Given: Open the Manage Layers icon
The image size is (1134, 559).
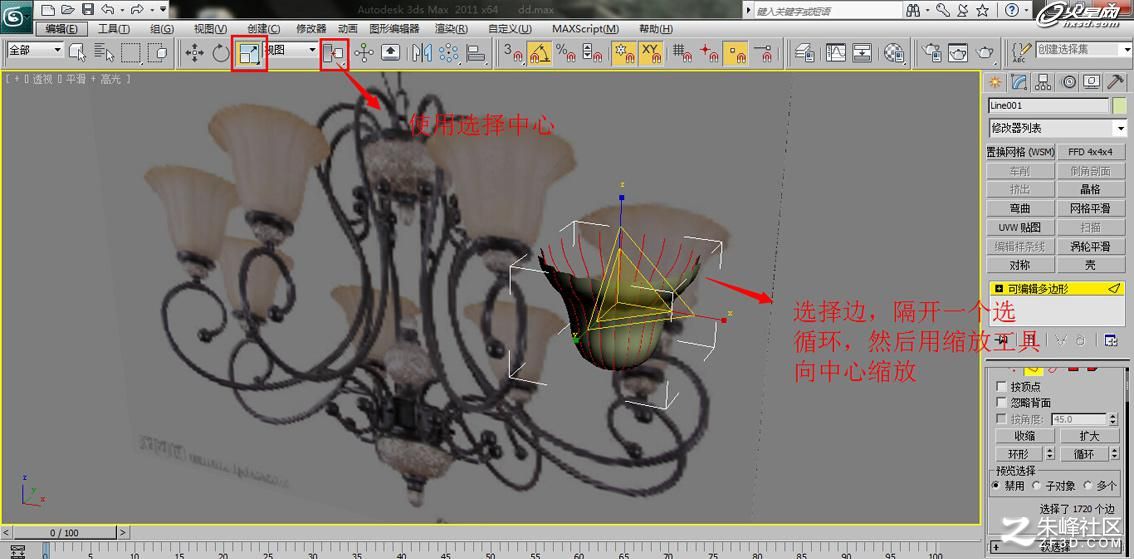Looking at the screenshot, I should [805, 52].
